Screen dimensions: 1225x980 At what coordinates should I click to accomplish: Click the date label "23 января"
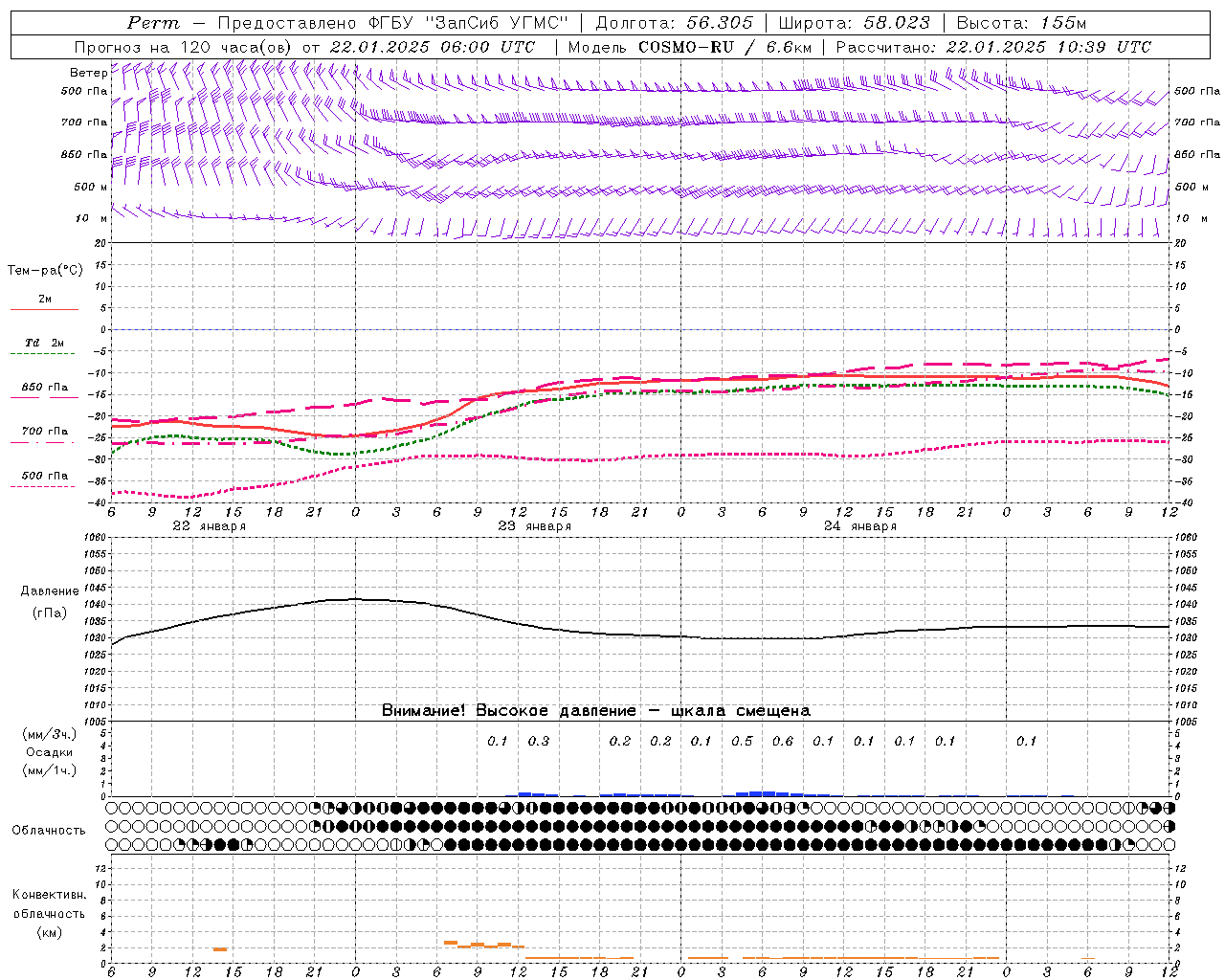click(x=534, y=526)
